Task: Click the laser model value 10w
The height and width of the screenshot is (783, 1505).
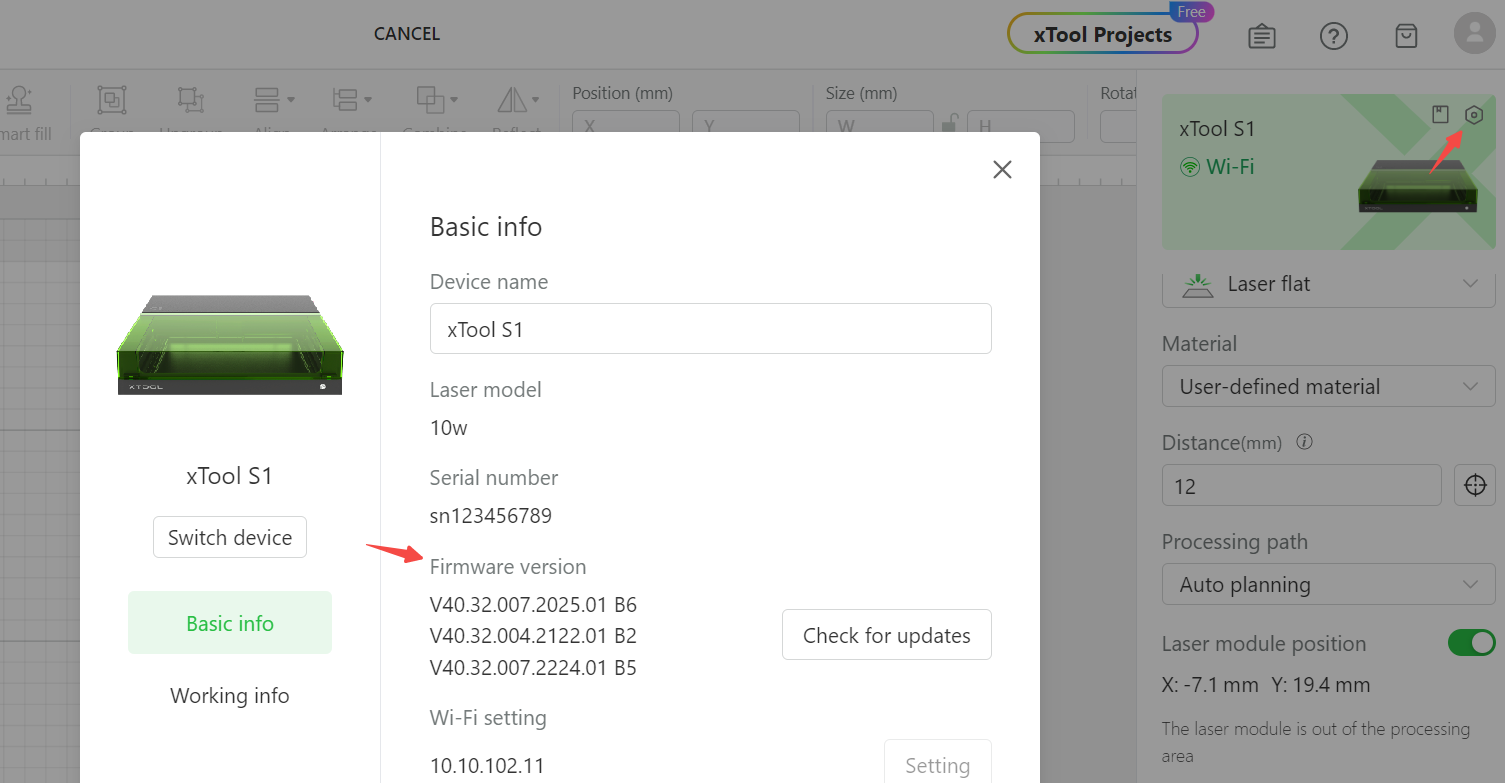Action: 449,428
